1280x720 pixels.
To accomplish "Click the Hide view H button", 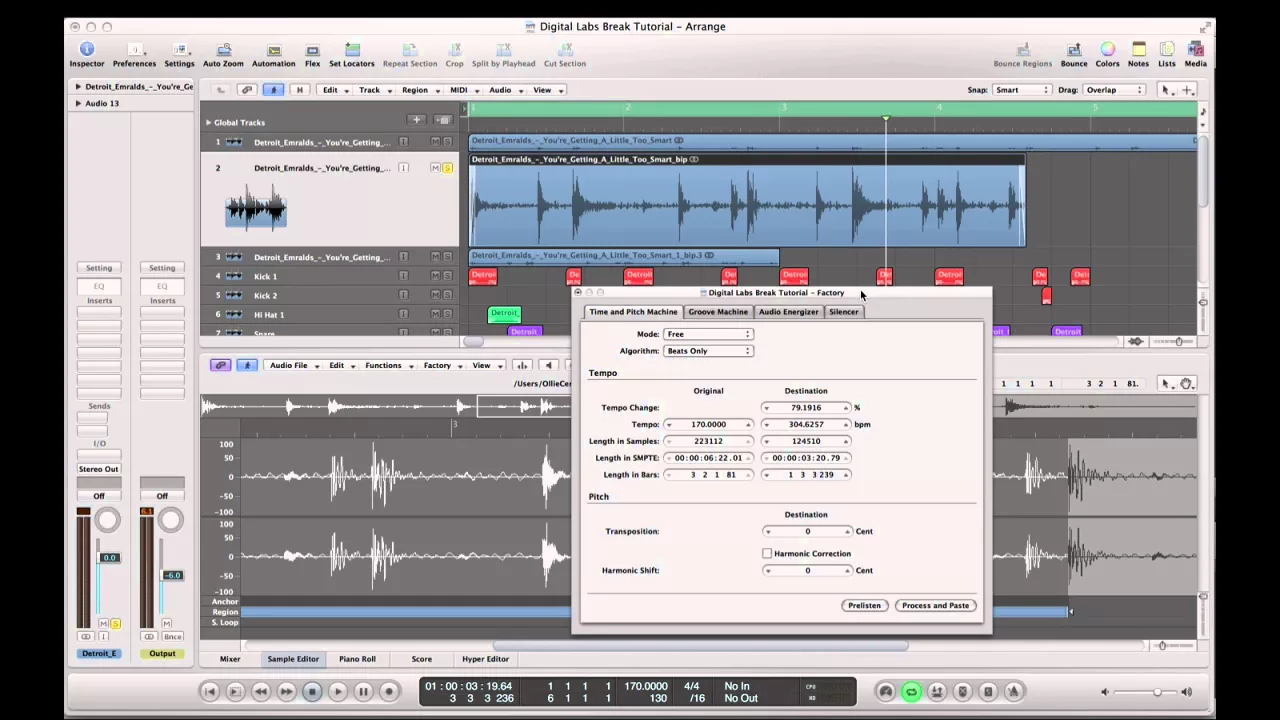I will tap(299, 90).
